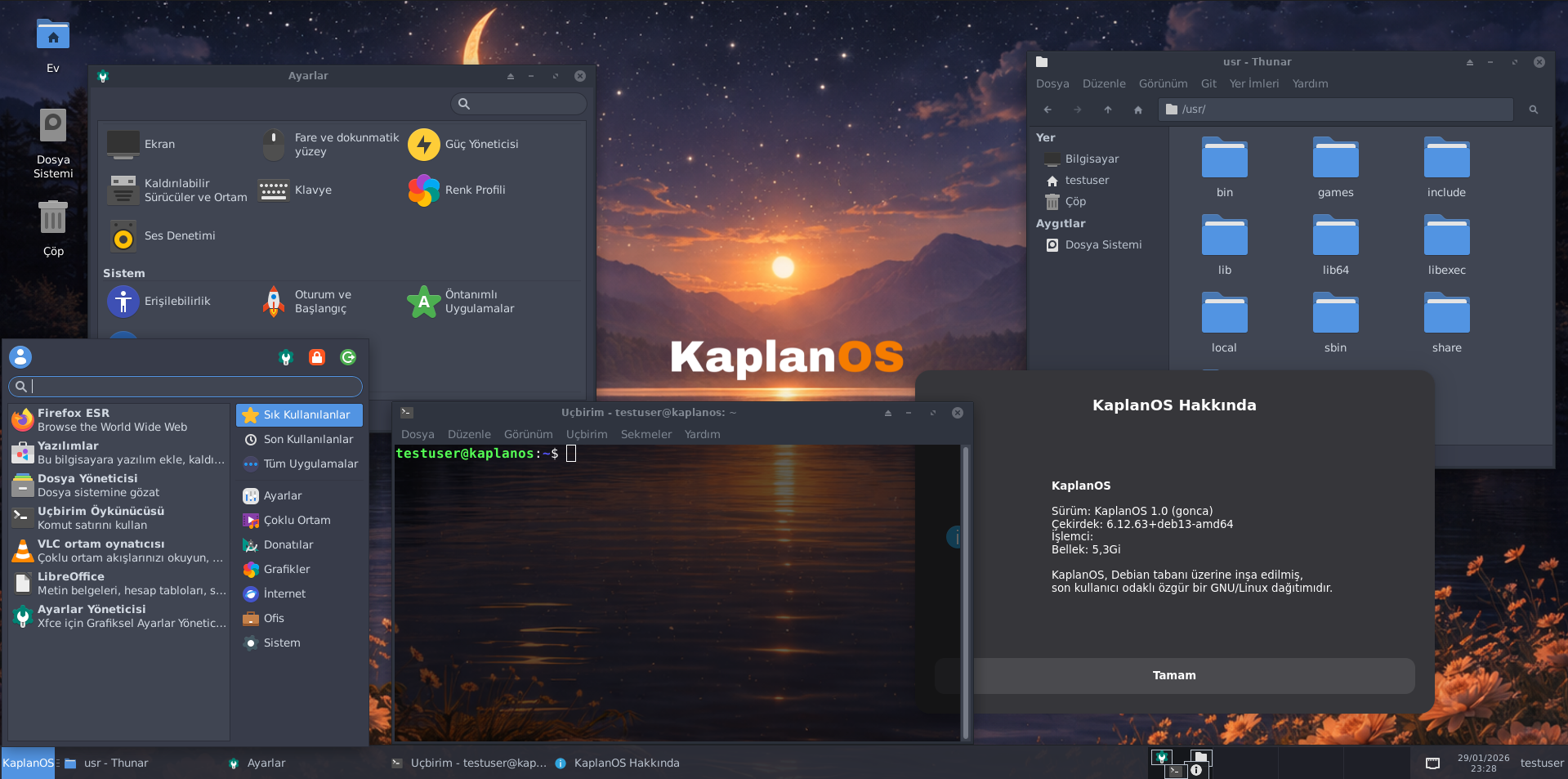
Task: Go to parent folder in Thunar
Action: [1107, 110]
